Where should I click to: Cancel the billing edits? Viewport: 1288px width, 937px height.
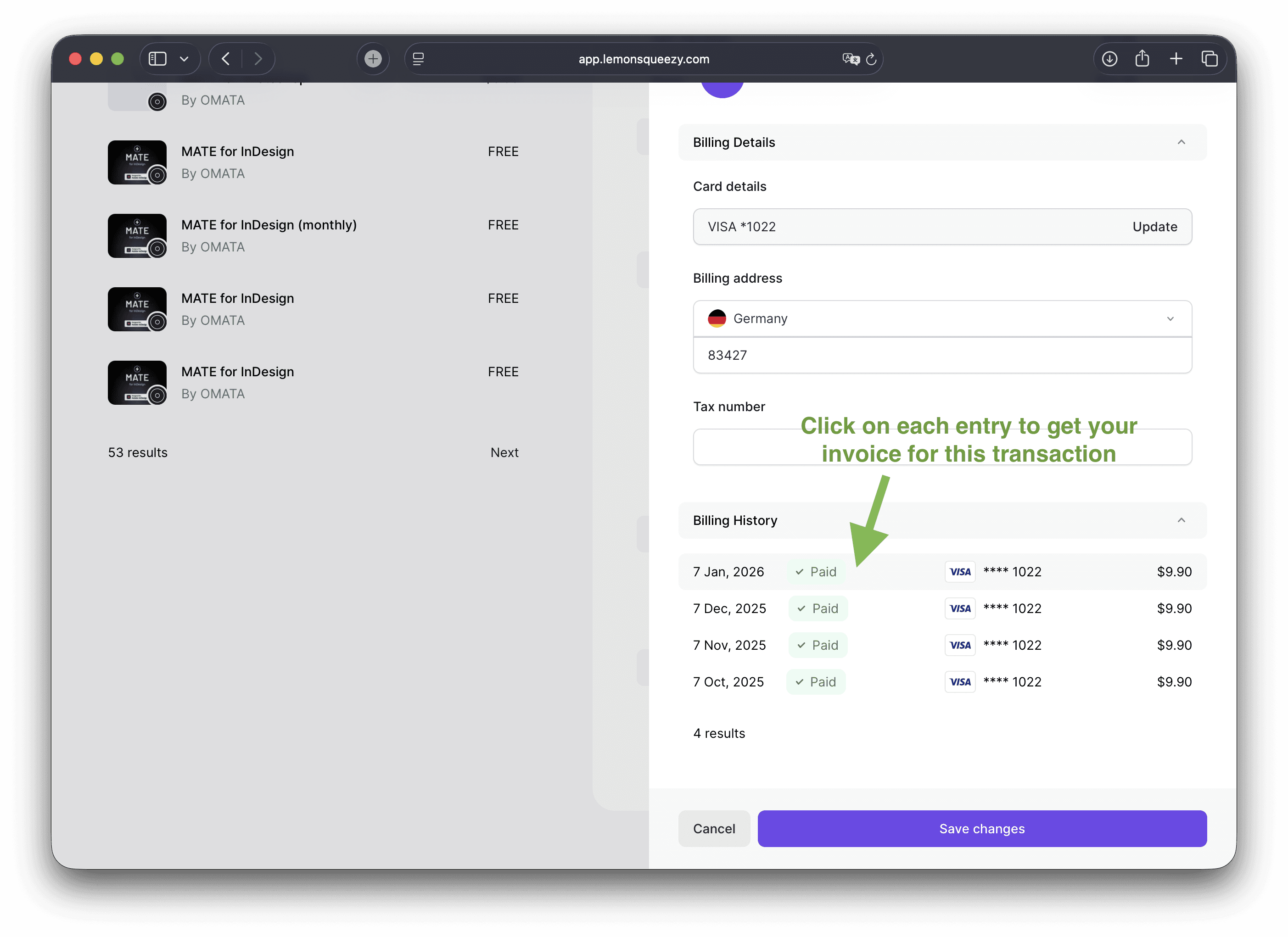click(x=714, y=829)
